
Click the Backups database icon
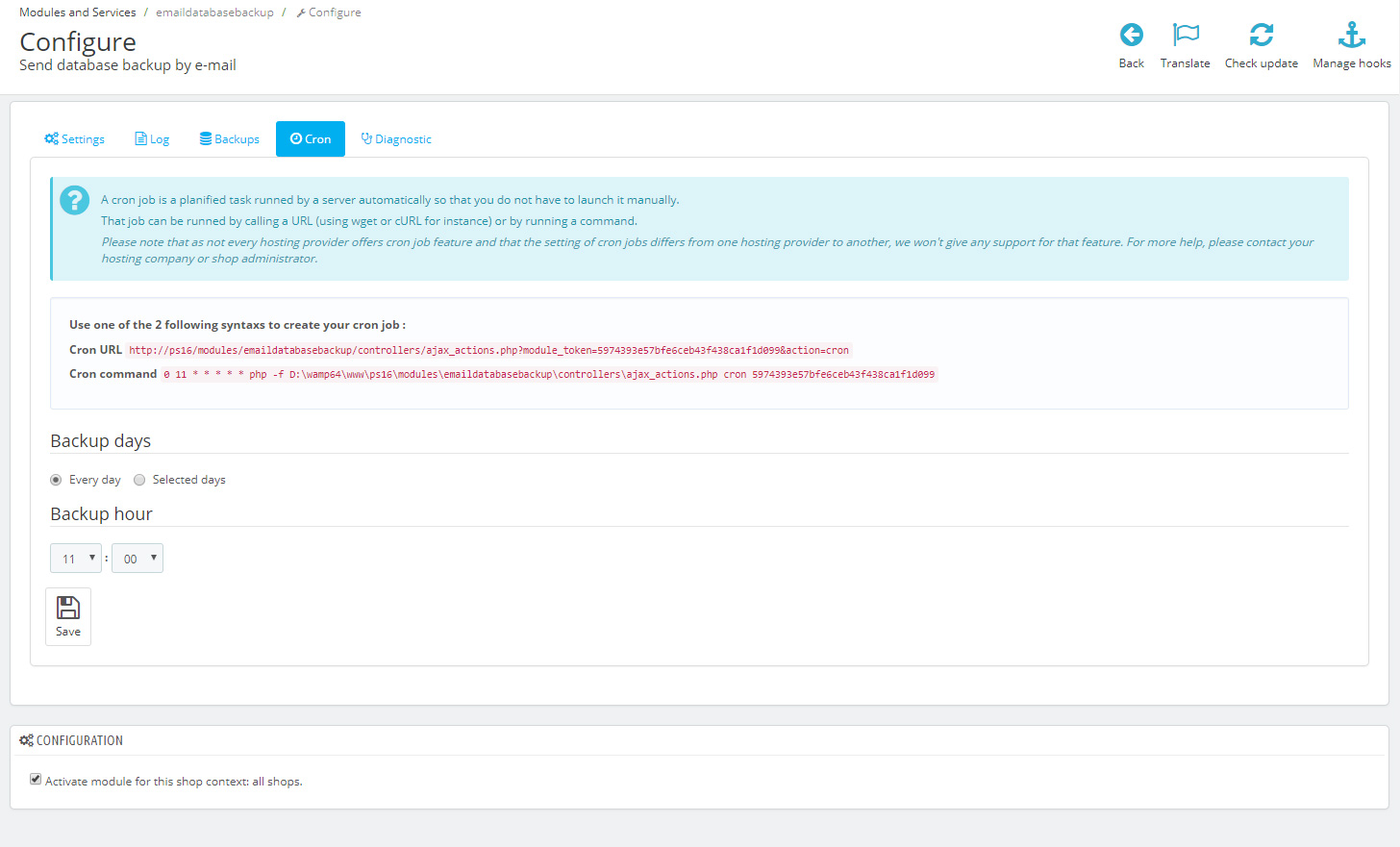206,139
